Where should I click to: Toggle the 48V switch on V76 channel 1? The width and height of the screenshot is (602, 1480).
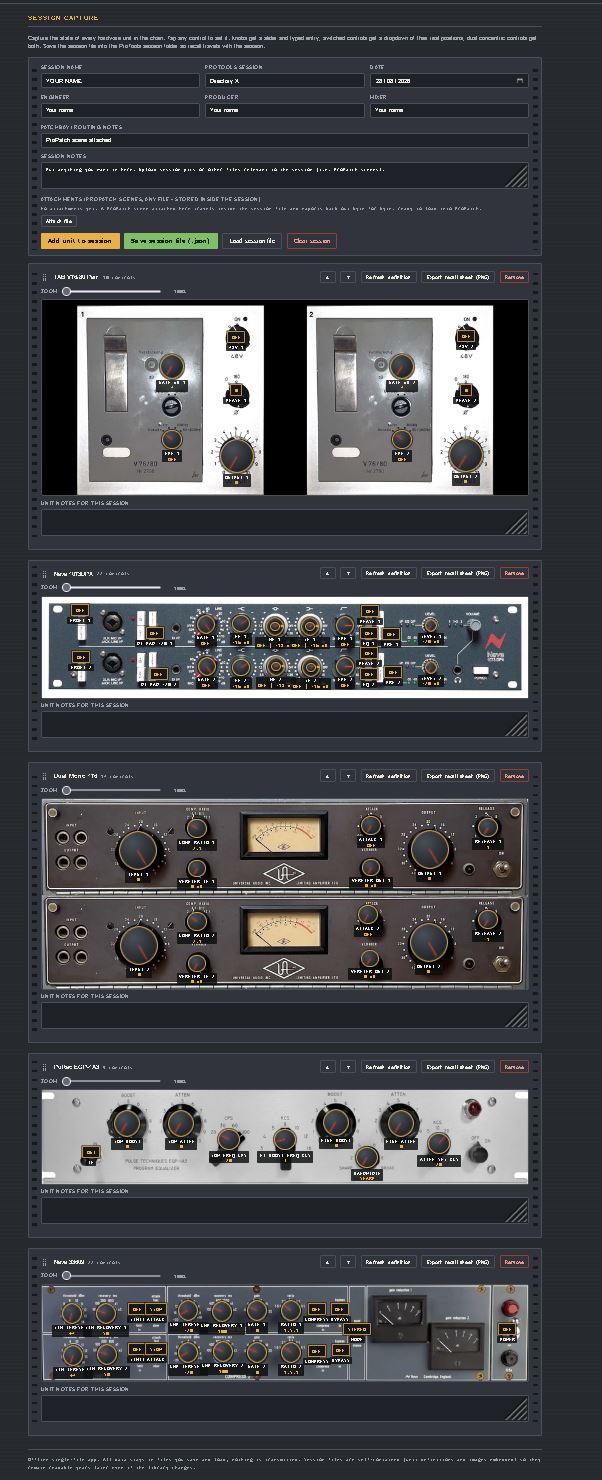pyautogui.click(x=234, y=336)
